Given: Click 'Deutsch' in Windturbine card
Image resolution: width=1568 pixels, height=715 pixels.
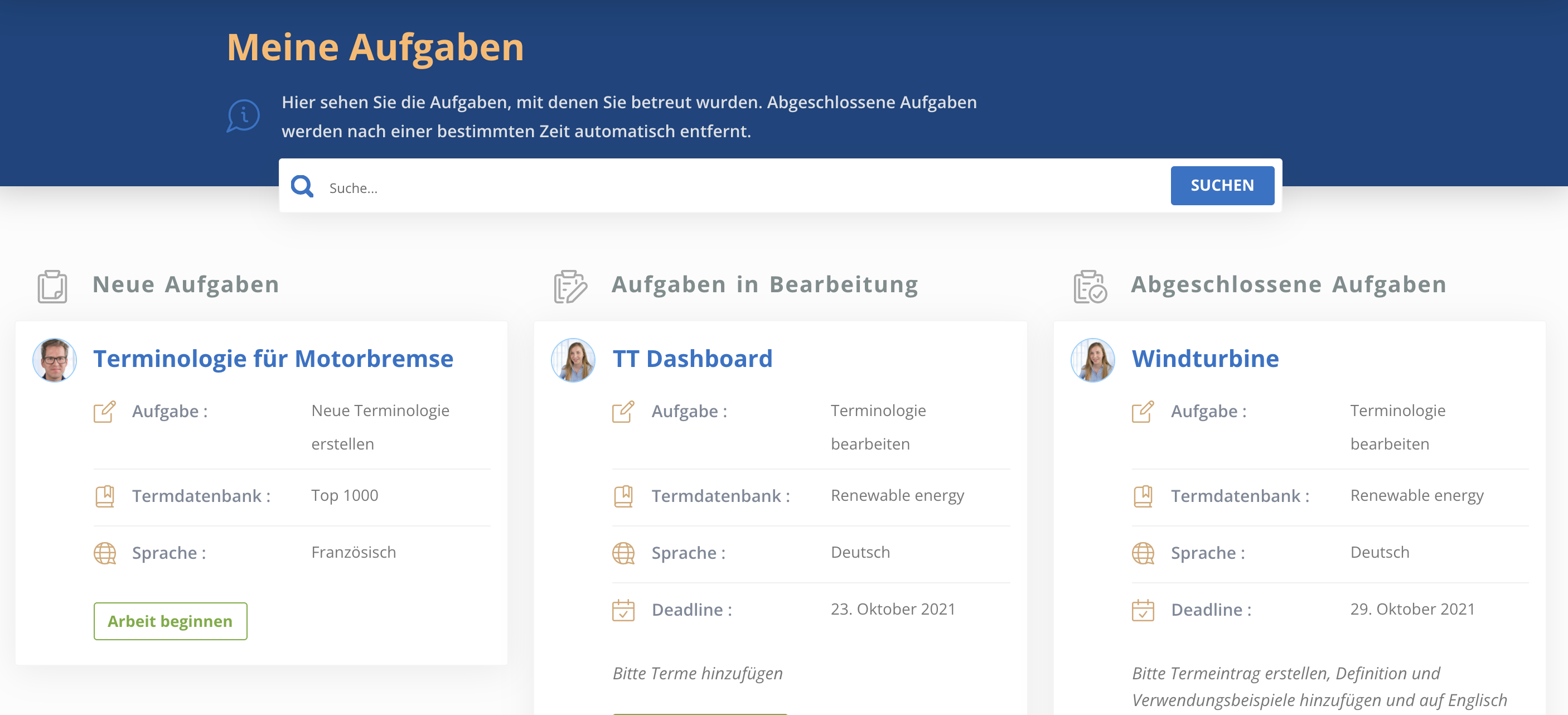Looking at the screenshot, I should pos(1380,552).
